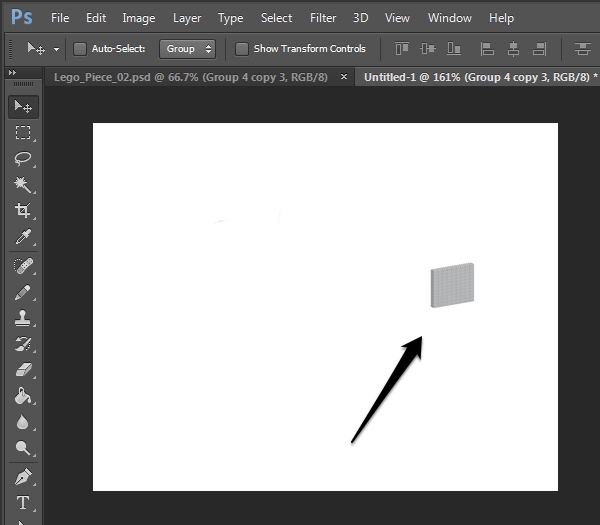
Task: Click the Align horizontal centers icon
Action: click(513, 49)
